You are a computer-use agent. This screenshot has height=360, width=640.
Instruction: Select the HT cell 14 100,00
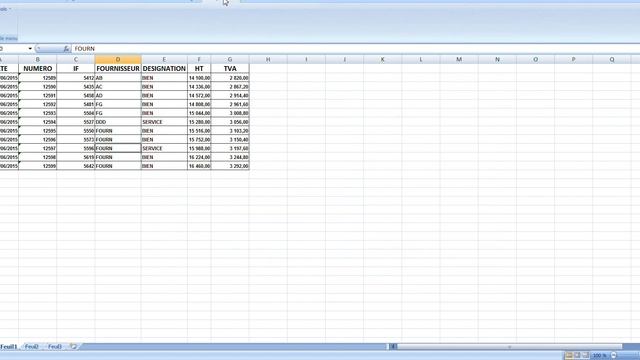pyautogui.click(x=199, y=78)
